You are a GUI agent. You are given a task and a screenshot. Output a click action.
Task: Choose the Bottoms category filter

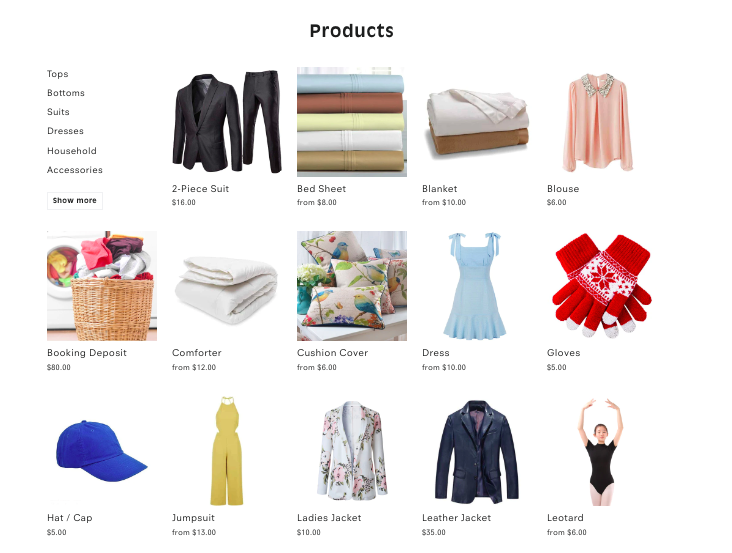[66, 93]
